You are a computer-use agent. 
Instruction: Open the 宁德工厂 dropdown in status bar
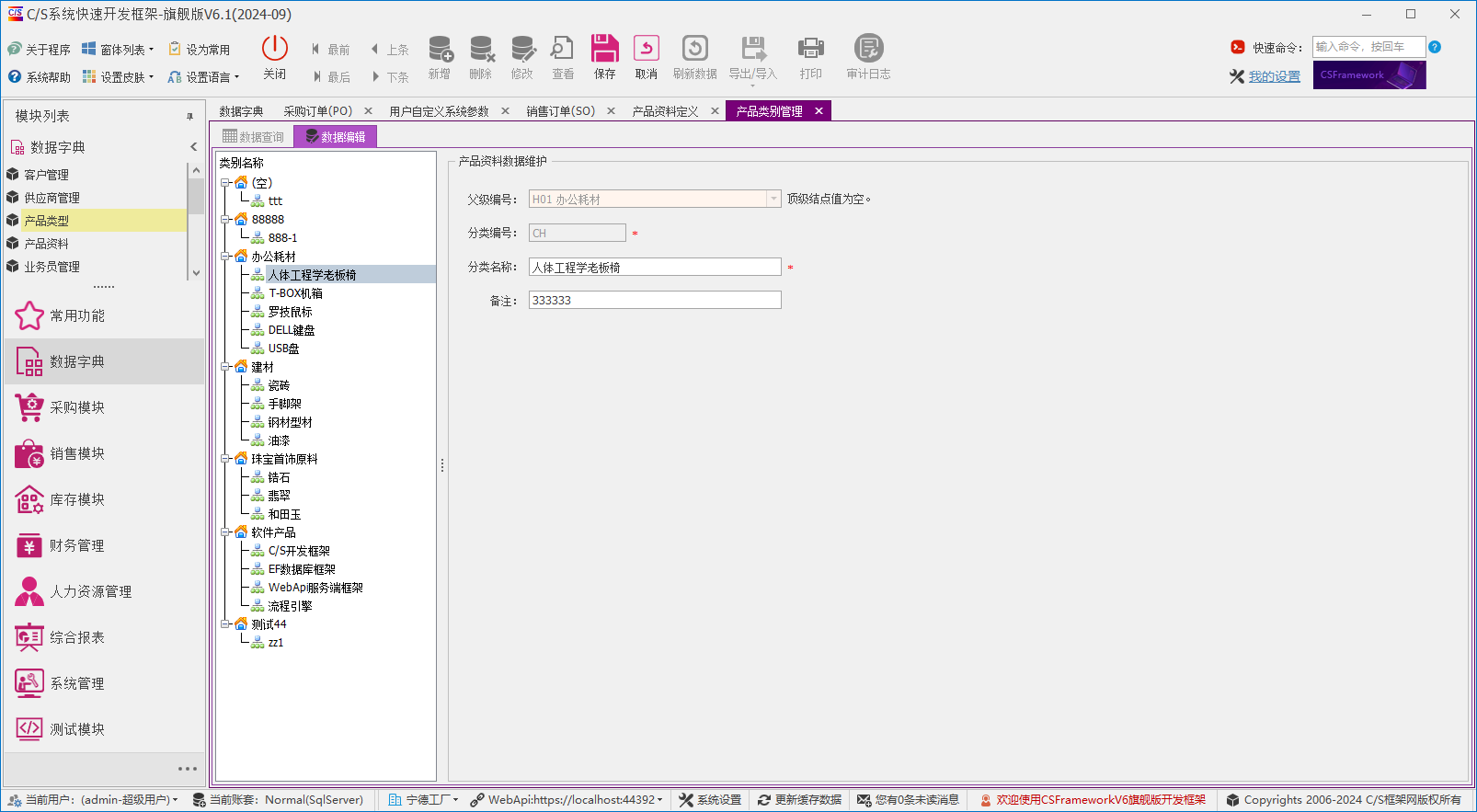(x=423, y=800)
